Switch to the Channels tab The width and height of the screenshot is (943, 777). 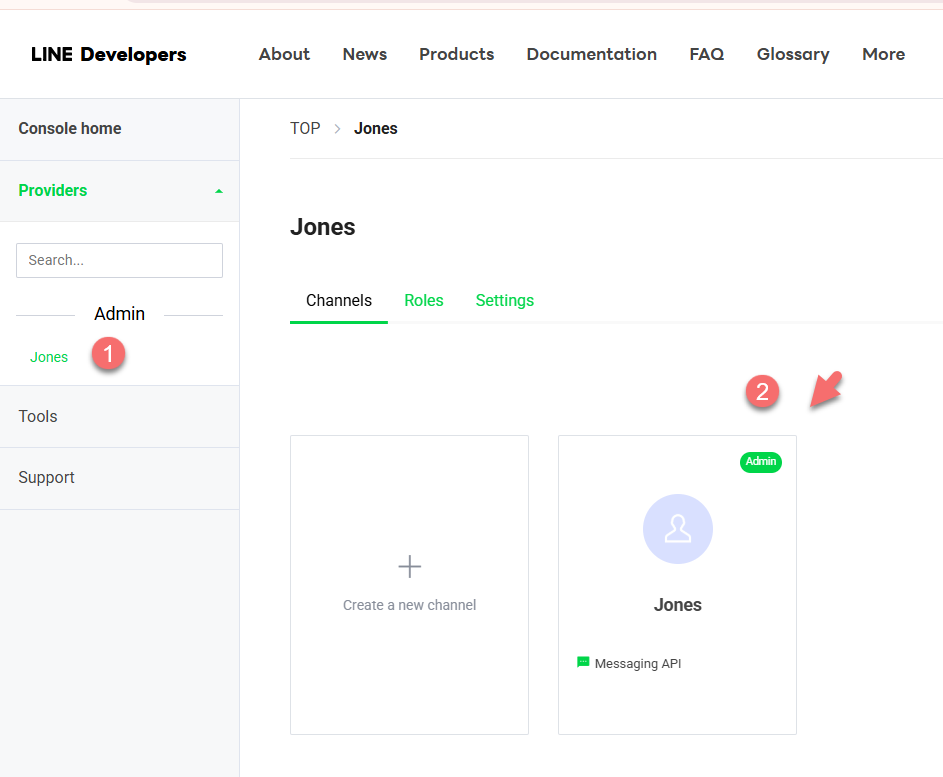339,301
